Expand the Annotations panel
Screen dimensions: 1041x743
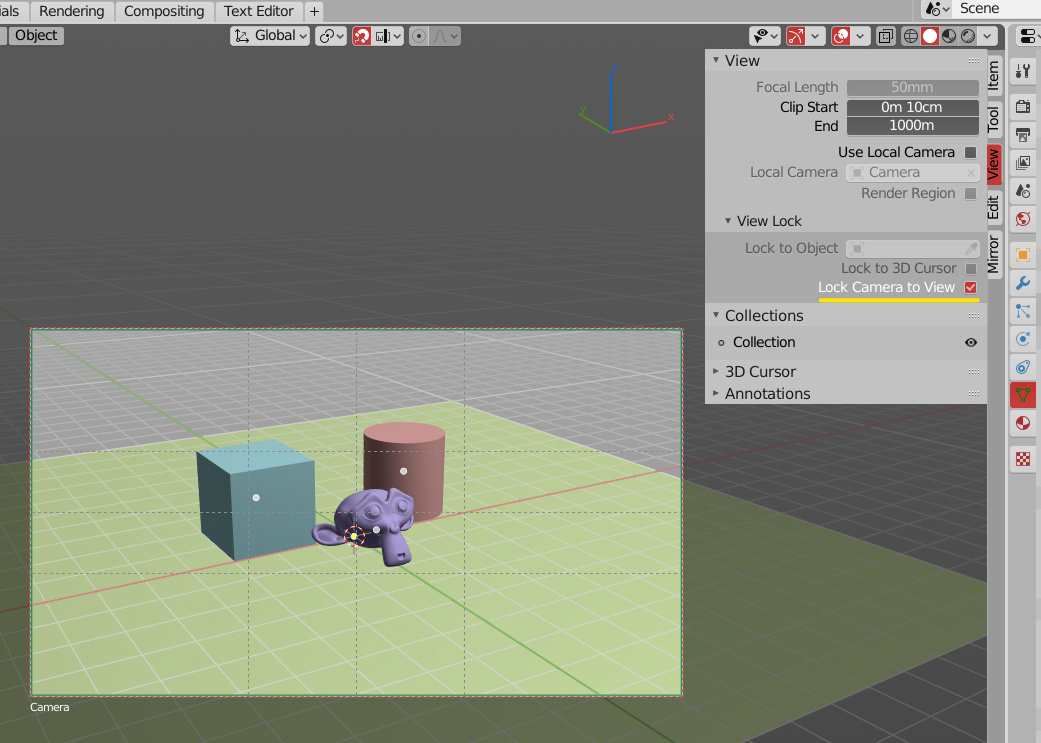pos(716,393)
